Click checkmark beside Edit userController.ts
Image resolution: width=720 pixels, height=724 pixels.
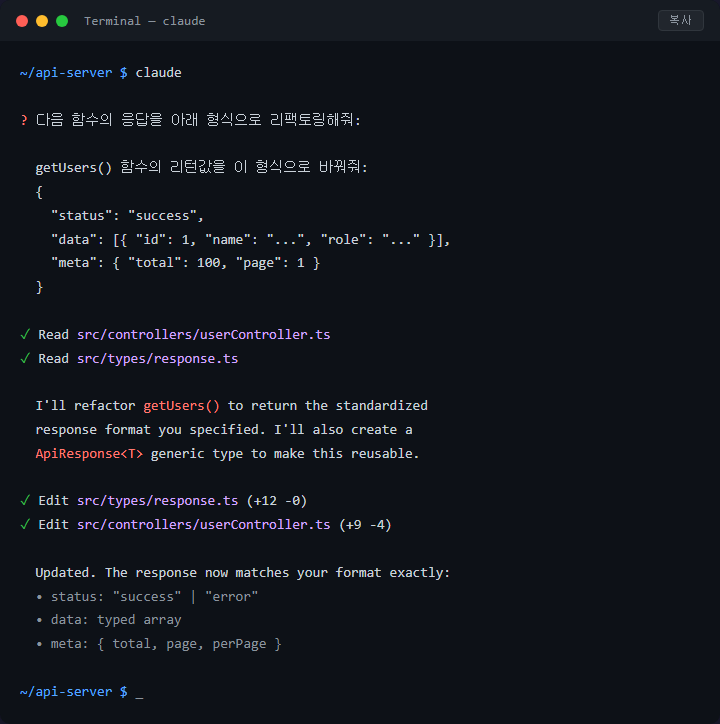pos(25,524)
